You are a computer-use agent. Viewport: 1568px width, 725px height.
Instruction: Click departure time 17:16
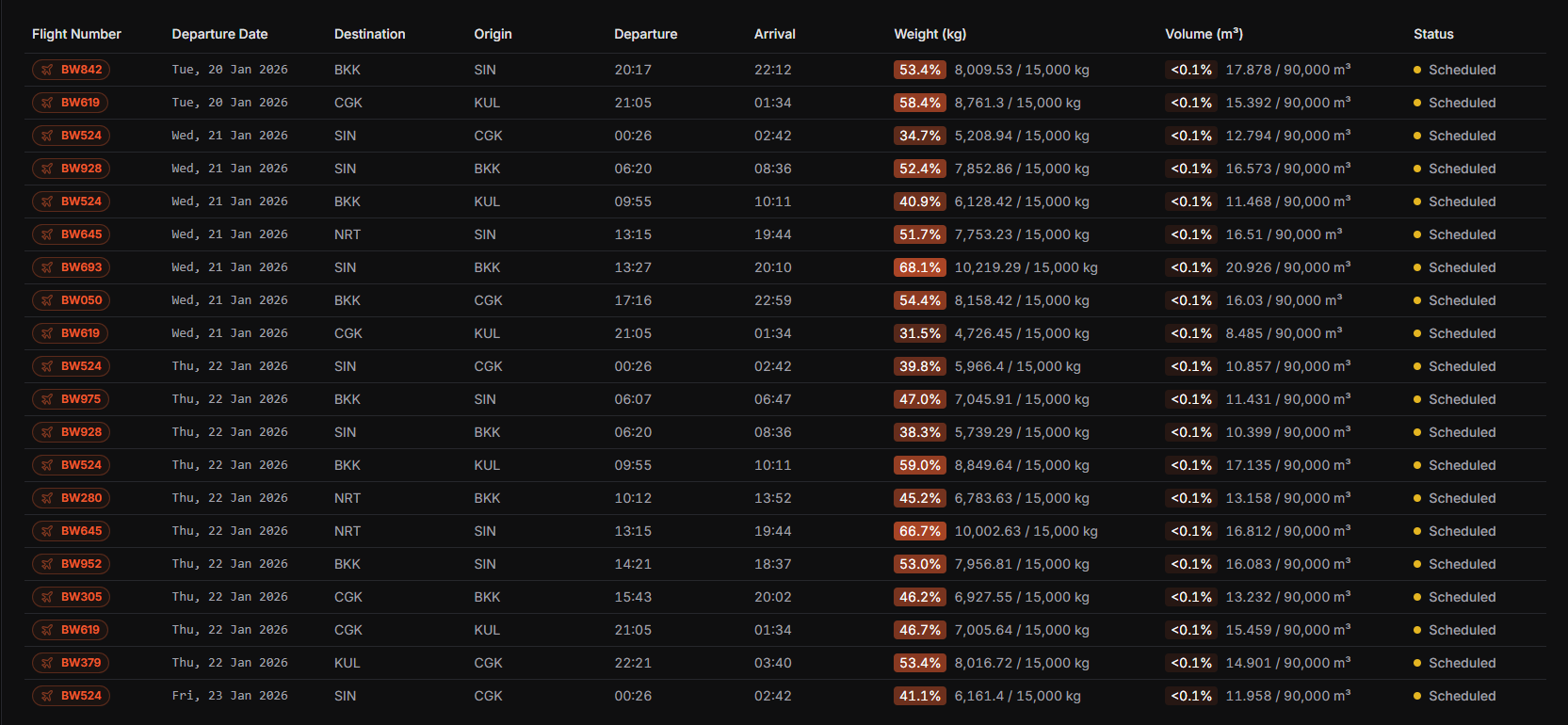pos(633,300)
